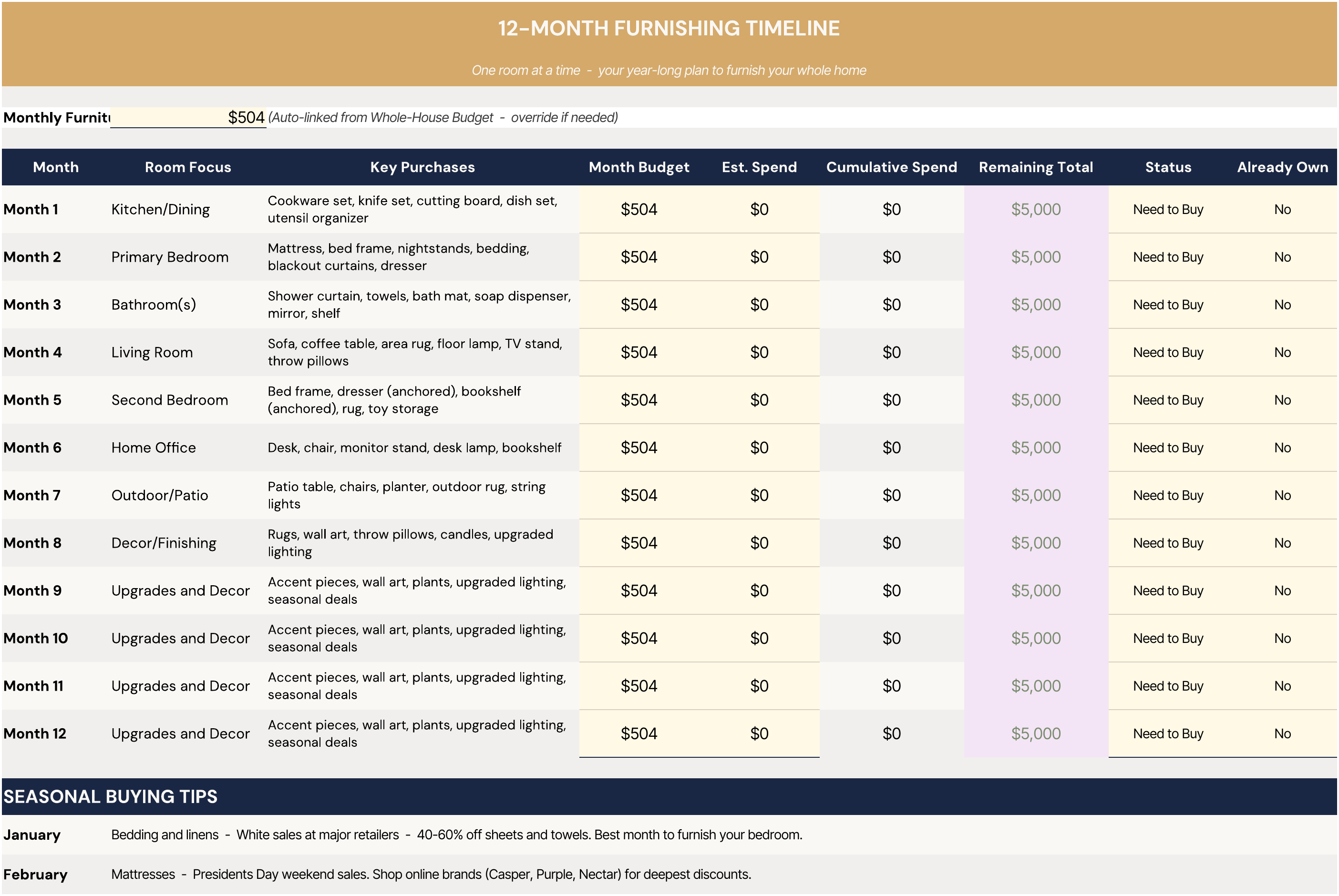This screenshot has height=896, width=1339.
Task: Select Month 2 key purchases mattress text
Action: point(399,256)
